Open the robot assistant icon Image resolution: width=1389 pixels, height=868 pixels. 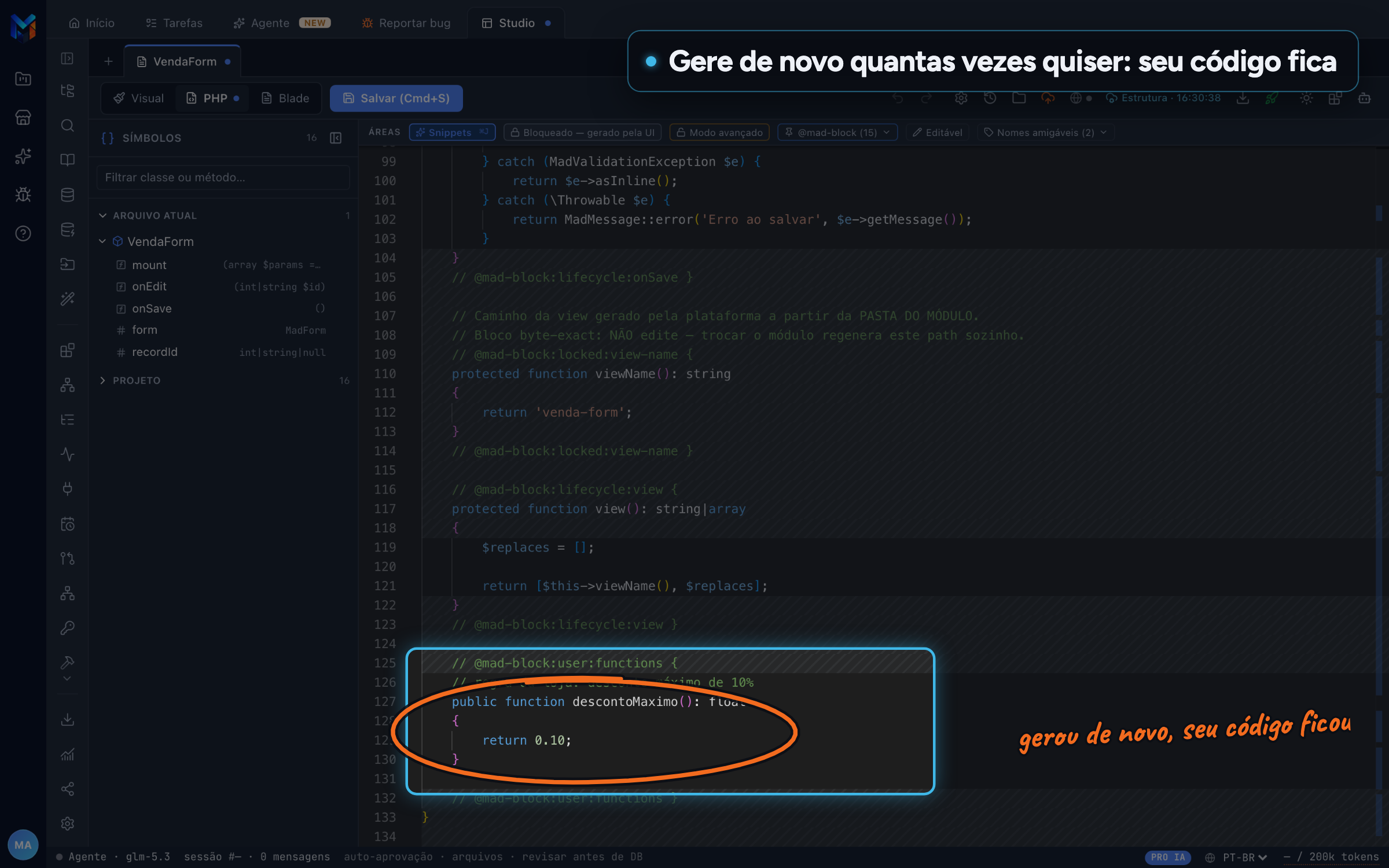1364,98
